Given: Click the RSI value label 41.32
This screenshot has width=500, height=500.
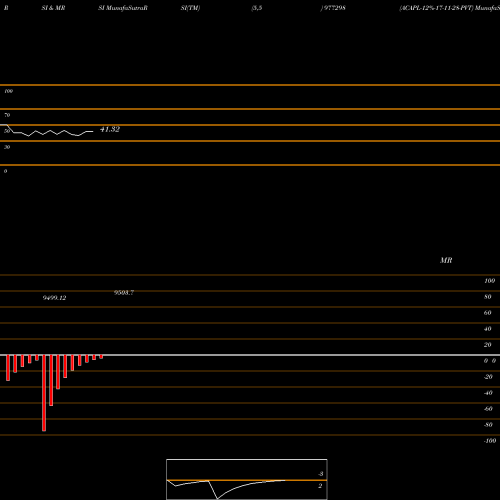Looking at the screenshot, I should tap(110, 129).
